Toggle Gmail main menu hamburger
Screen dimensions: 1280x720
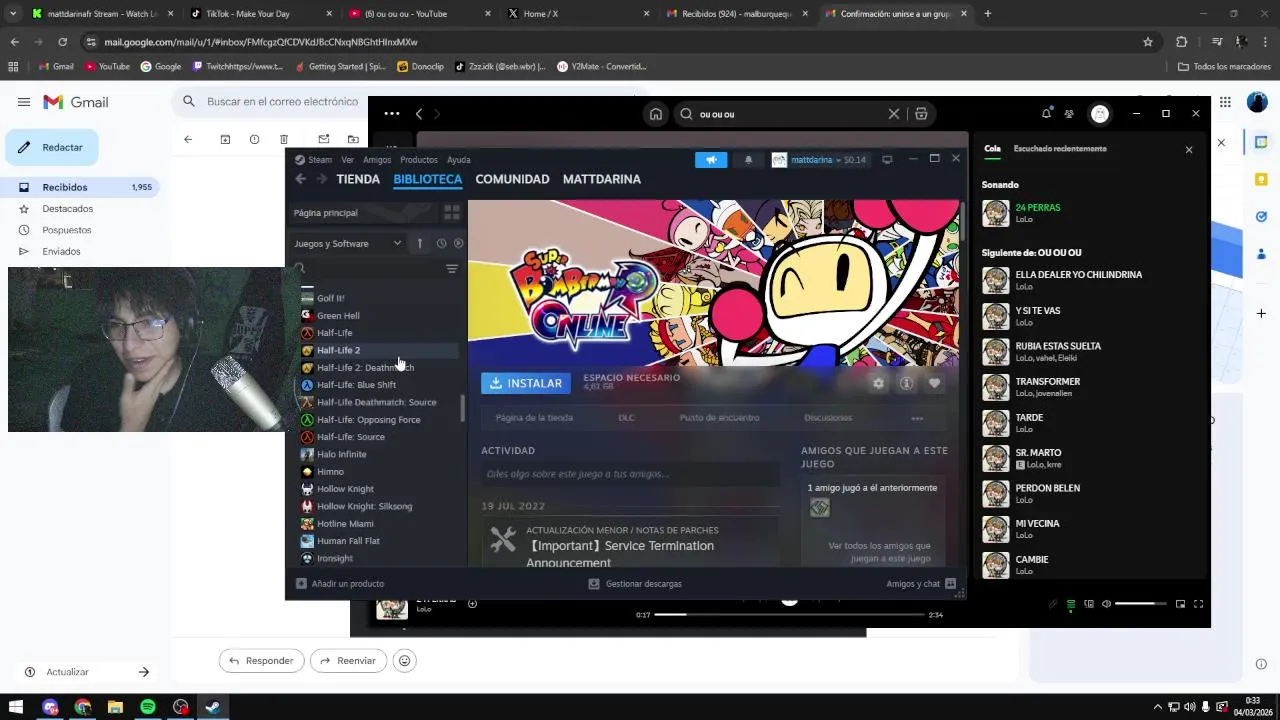(x=23, y=102)
